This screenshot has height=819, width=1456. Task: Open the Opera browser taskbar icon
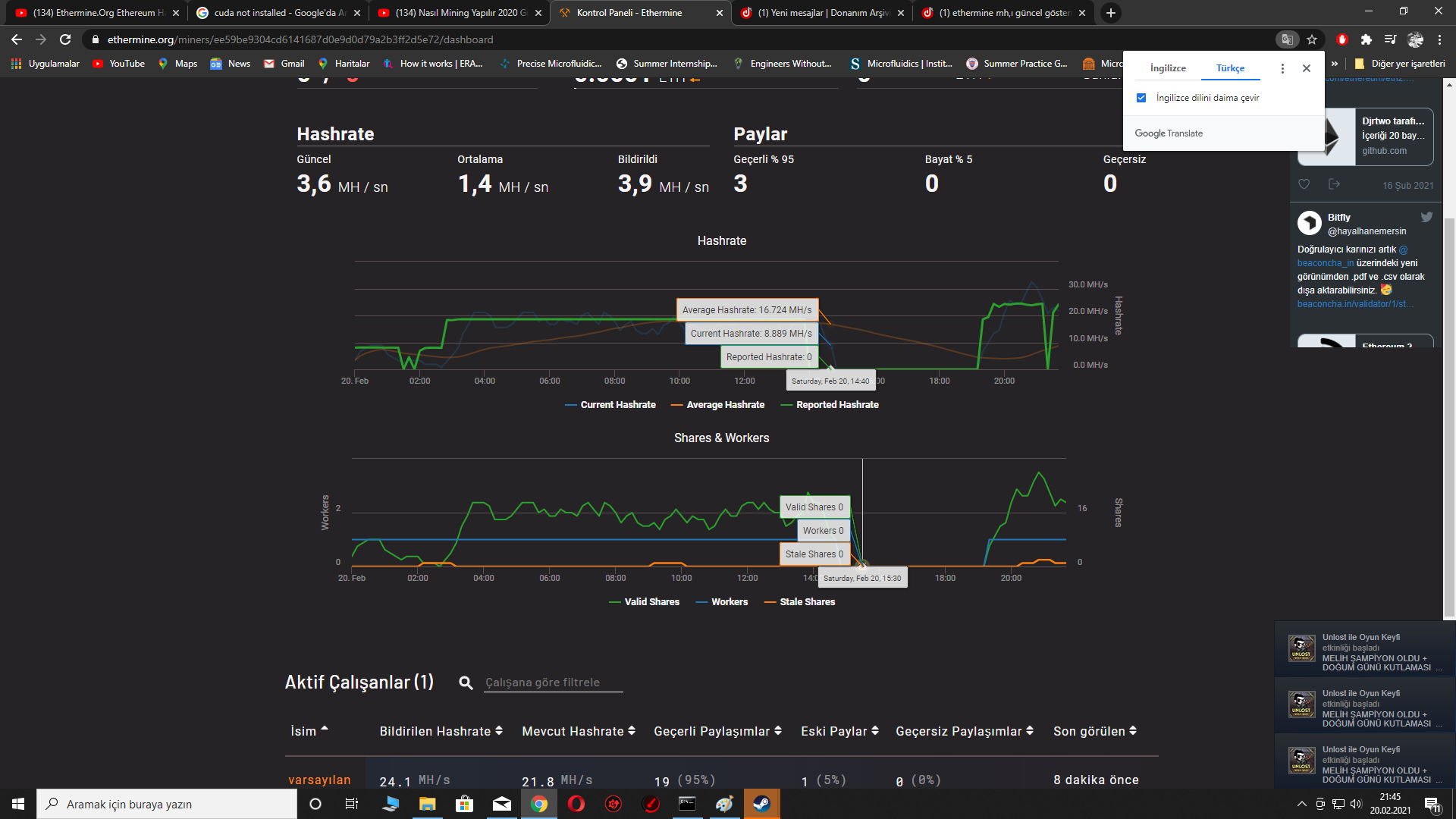pyautogui.click(x=576, y=804)
